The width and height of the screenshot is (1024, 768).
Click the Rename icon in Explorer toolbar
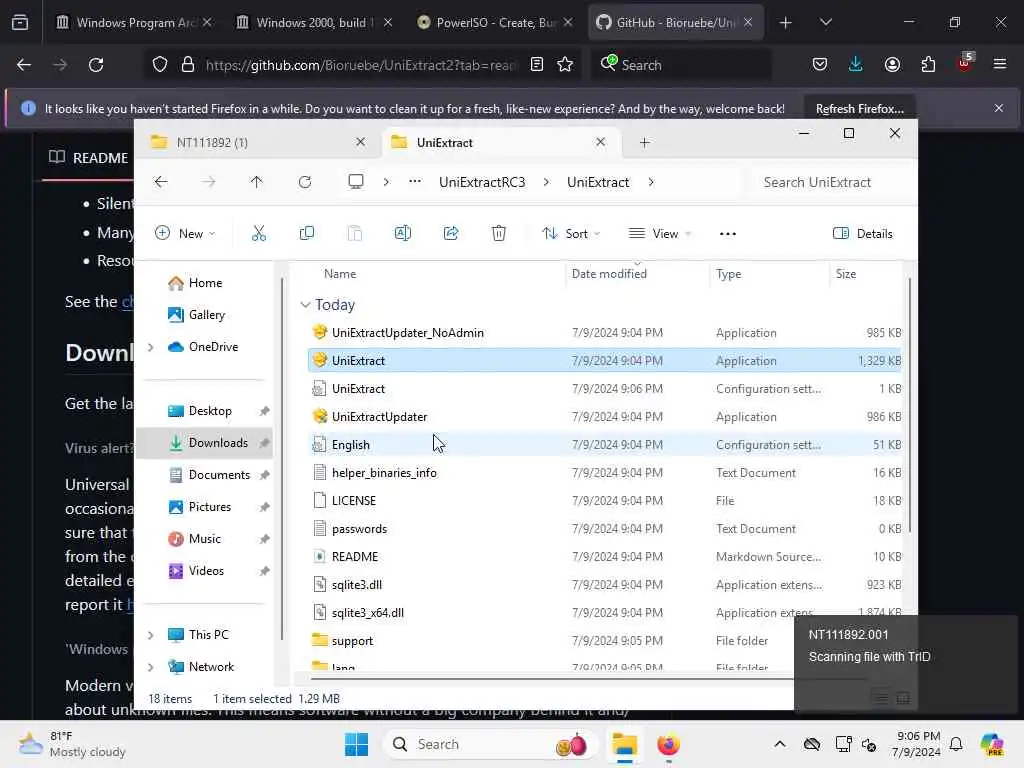[402, 233]
